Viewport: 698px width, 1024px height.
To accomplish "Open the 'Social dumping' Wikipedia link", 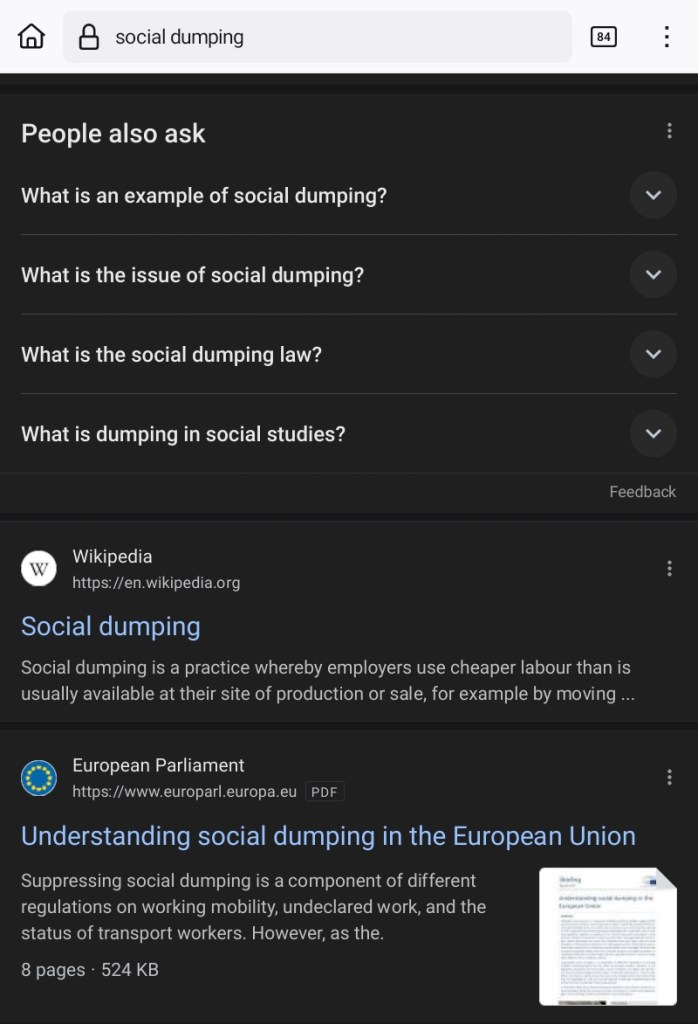I will [111, 627].
